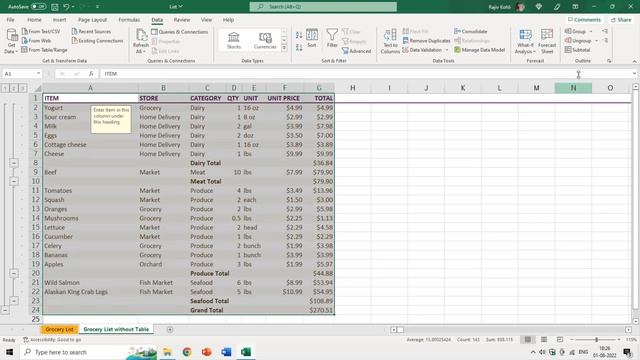The height and width of the screenshot is (360, 640).
Task: Collapse the Seafood Total group
Action: coord(14,301)
